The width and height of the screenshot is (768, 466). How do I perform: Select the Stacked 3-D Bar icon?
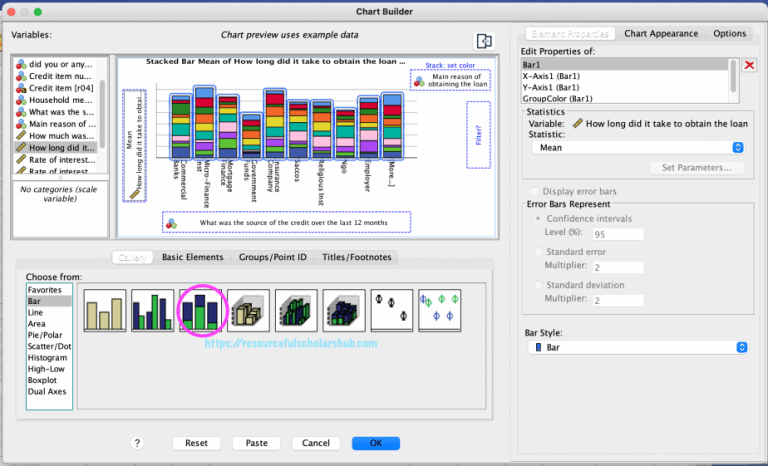coord(345,310)
